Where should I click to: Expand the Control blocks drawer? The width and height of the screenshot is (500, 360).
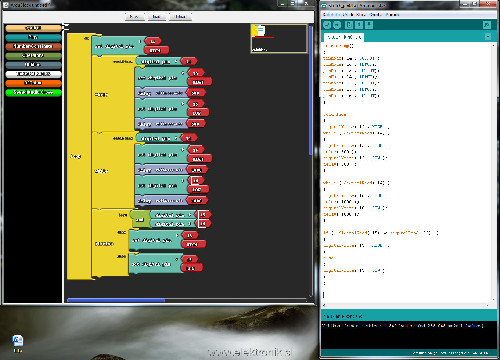(33, 28)
